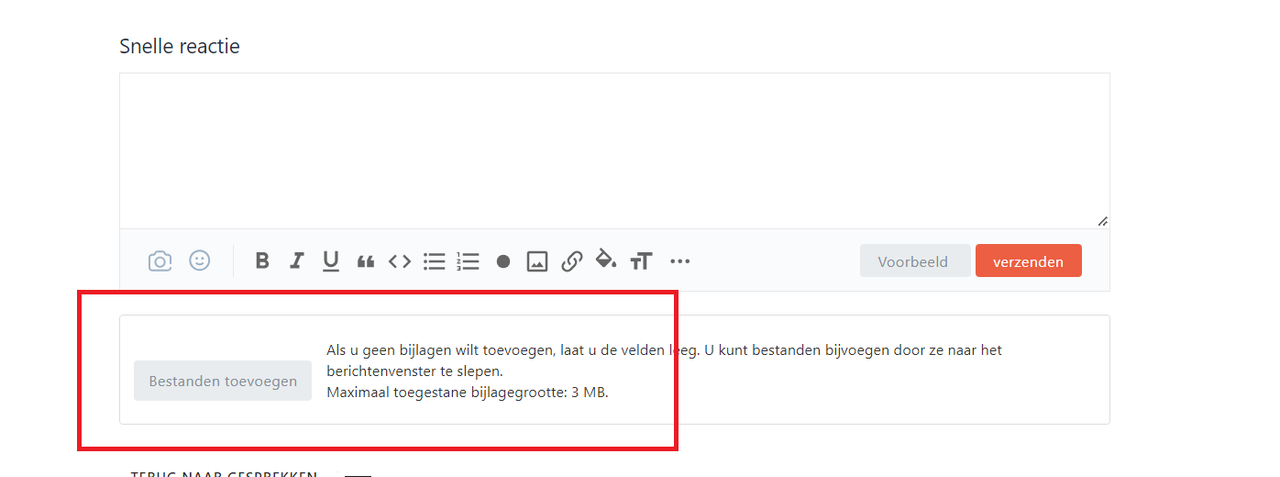Open more toolbar options ellipsis
The width and height of the screenshot is (1280, 477).
(680, 261)
